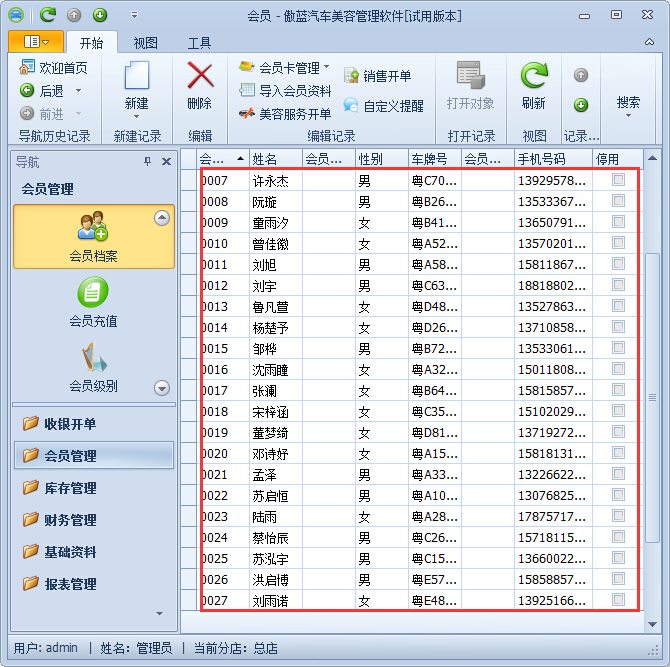Click the green 刷新 refresh icon
This screenshot has height=667, width=670.
click(534, 76)
